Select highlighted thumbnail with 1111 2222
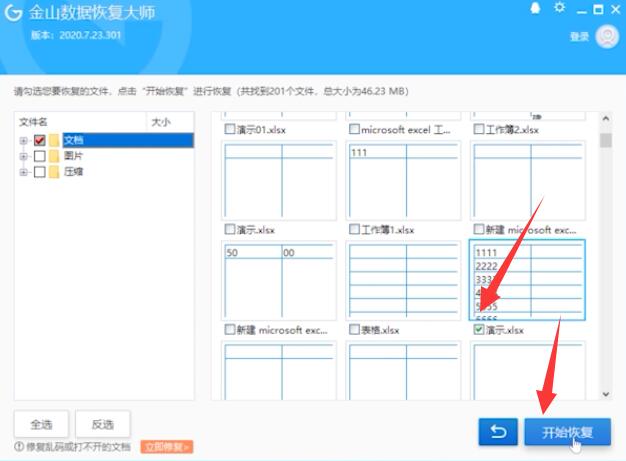626x461 pixels. 527,280
